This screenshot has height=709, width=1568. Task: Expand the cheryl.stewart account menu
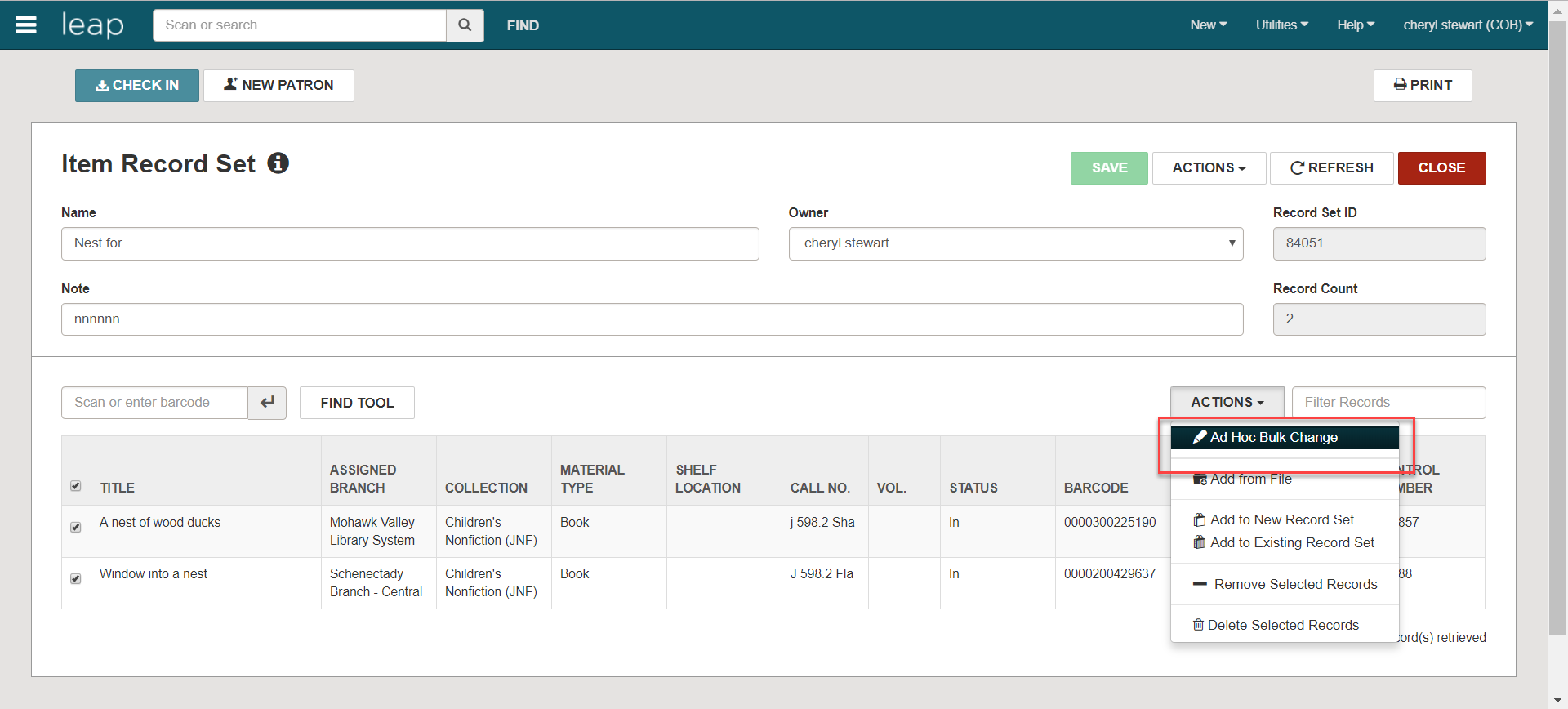1468,25
